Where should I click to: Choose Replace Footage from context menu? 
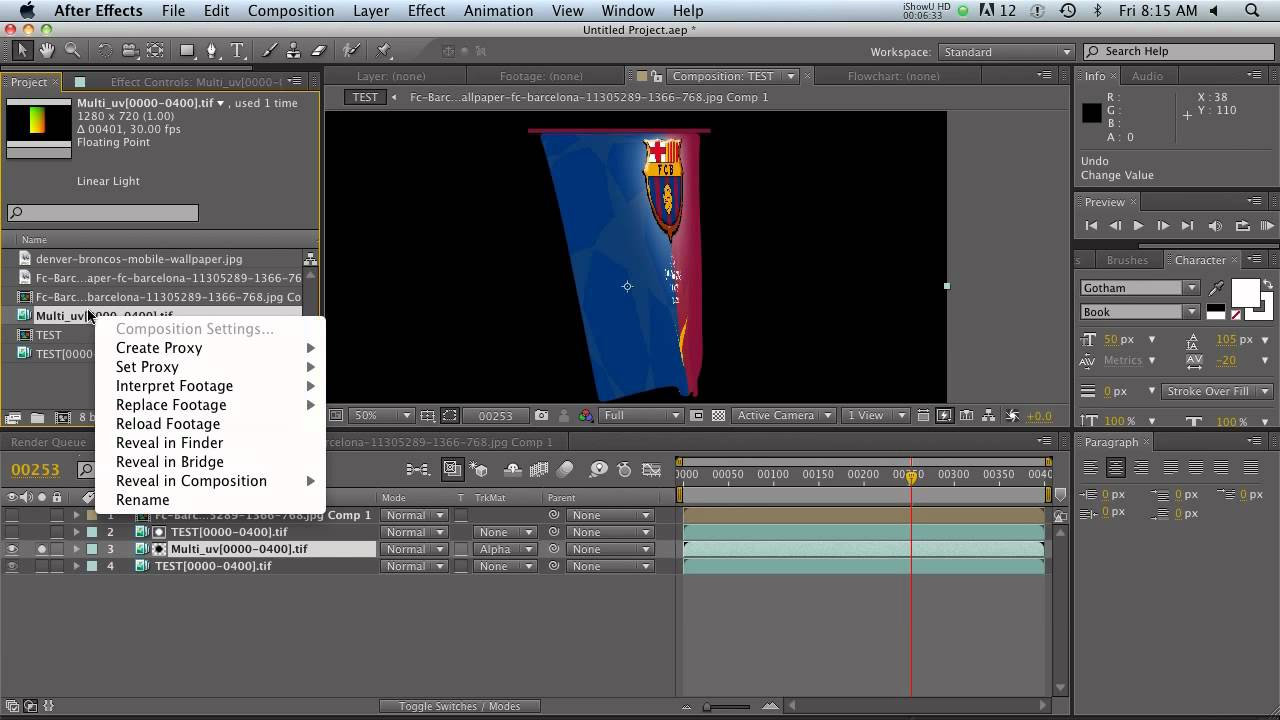point(171,405)
